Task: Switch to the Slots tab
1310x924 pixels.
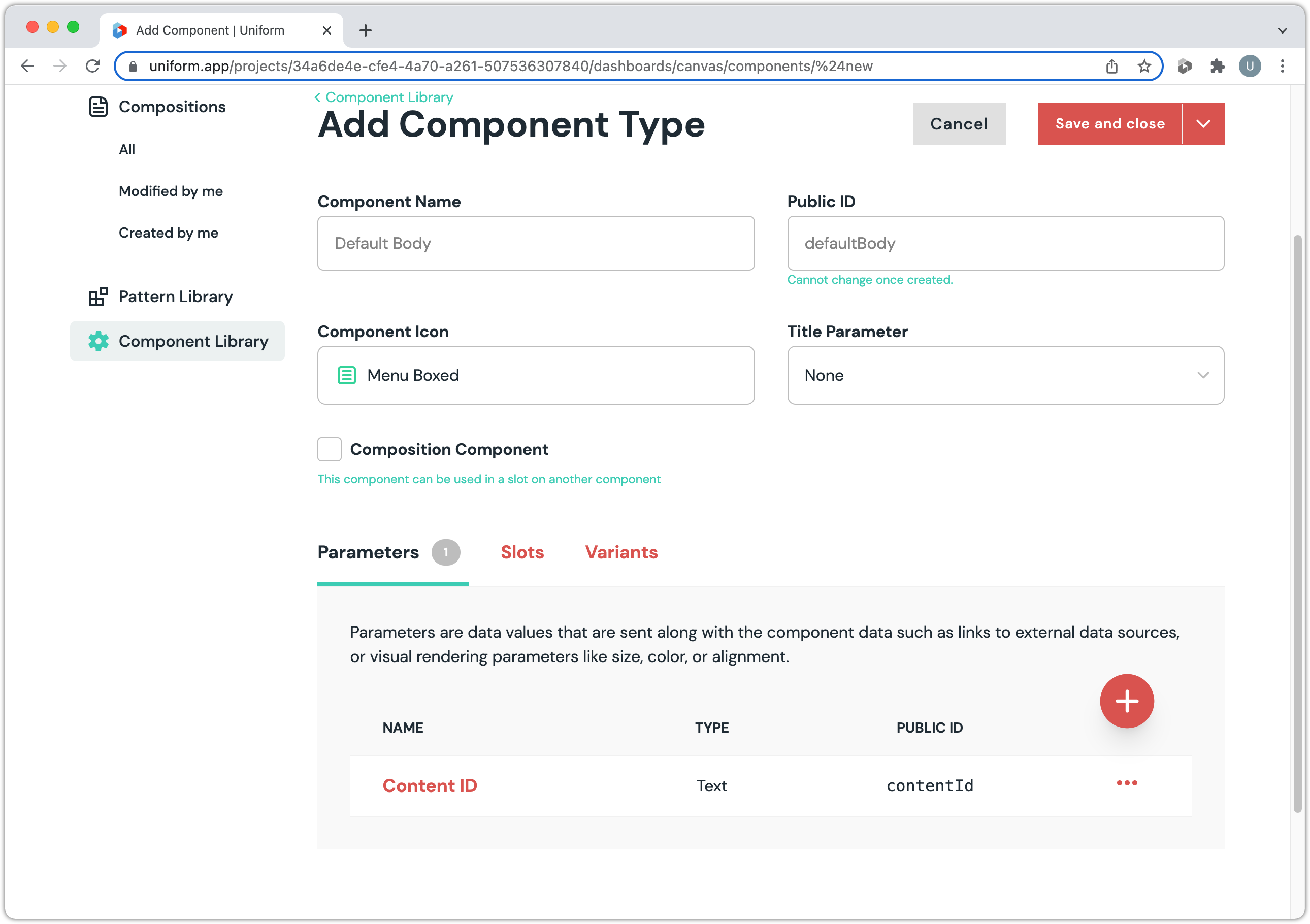Action: click(x=522, y=552)
